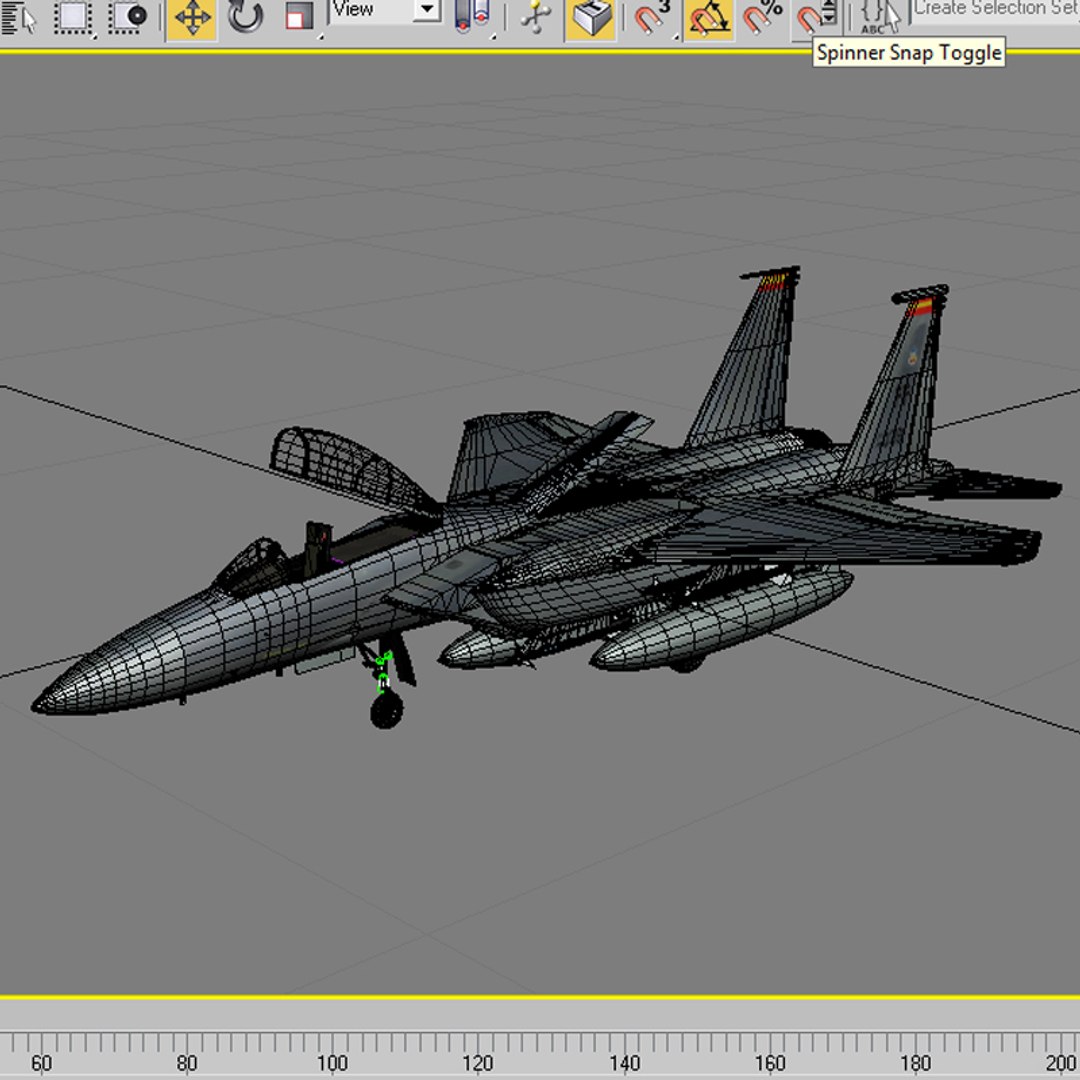This screenshot has width=1080, height=1080.
Task: Toggle Keyboard Shortcut Override button
Action: [590, 19]
